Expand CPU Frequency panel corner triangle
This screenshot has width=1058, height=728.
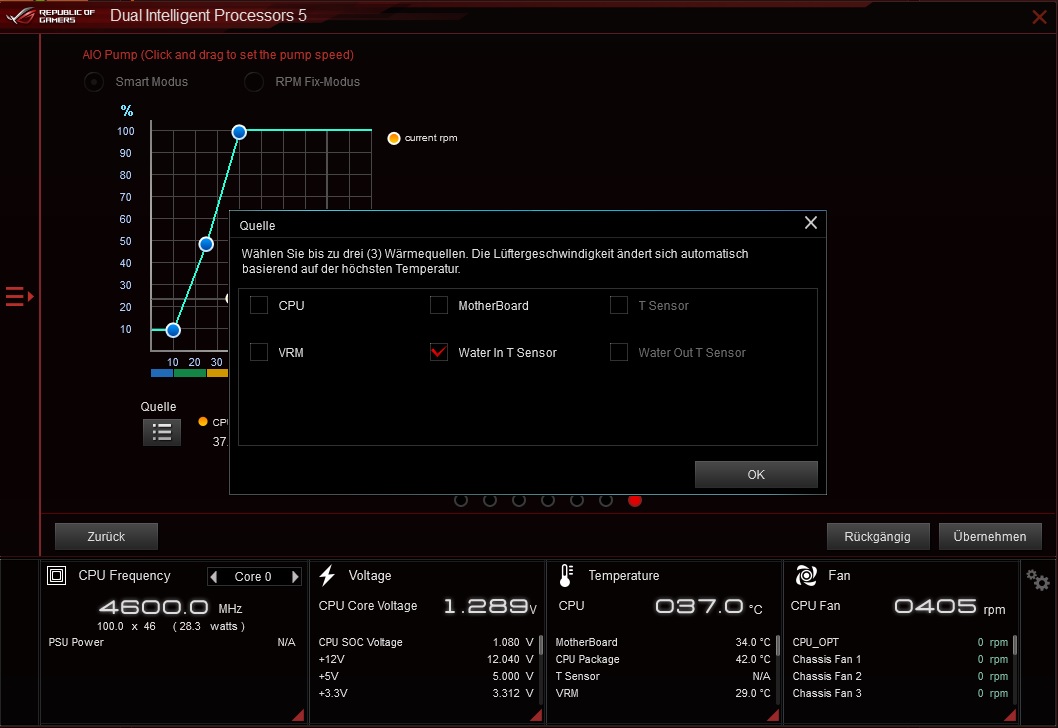[x=298, y=715]
